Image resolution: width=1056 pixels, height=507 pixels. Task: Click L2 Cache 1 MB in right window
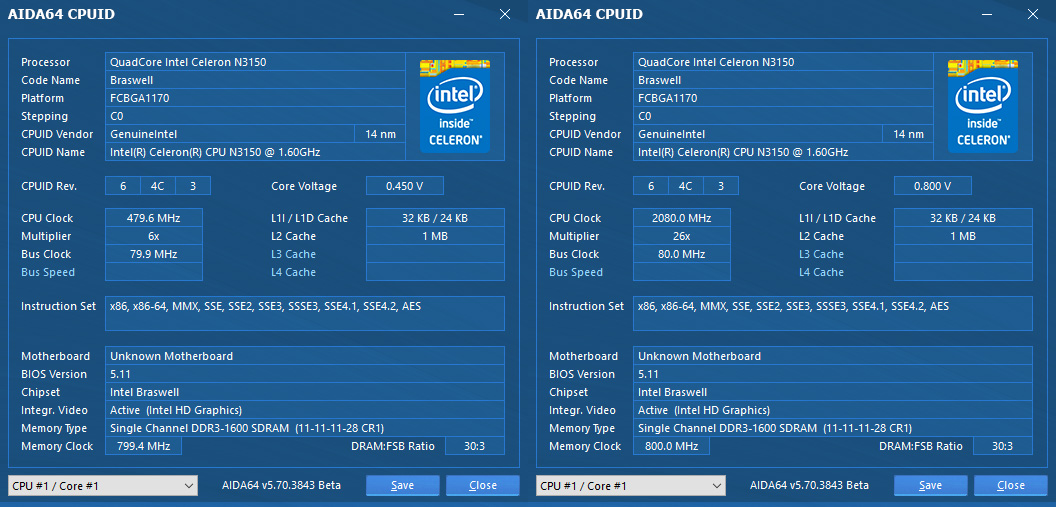click(x=963, y=236)
